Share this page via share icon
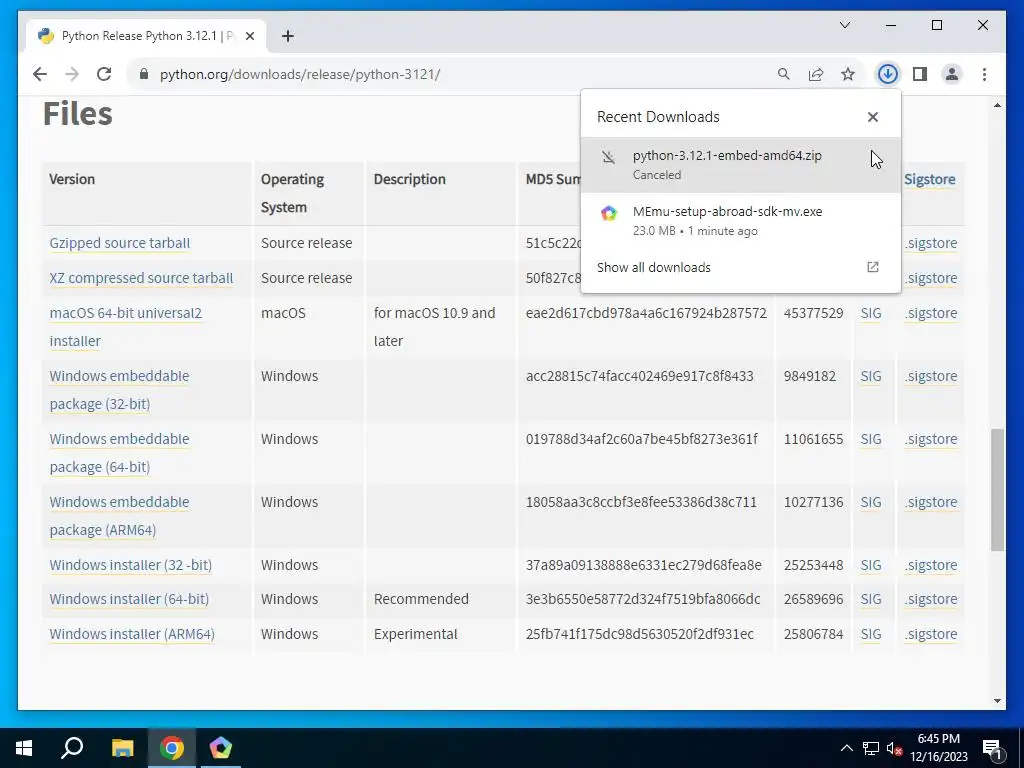Image resolution: width=1024 pixels, height=768 pixels. coord(816,74)
